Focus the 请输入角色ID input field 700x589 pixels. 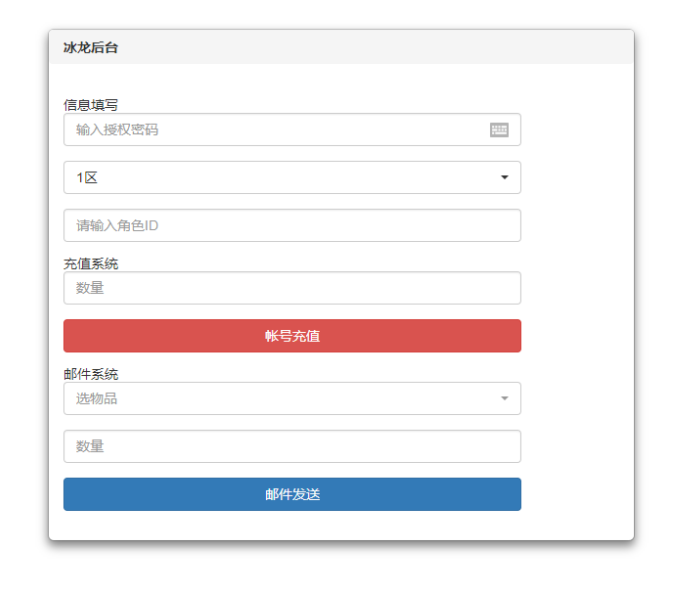coord(291,226)
